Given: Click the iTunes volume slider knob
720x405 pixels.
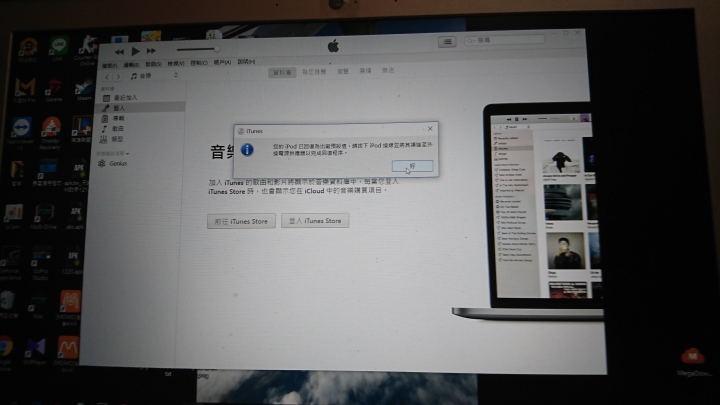Looking at the screenshot, I should [217, 49].
